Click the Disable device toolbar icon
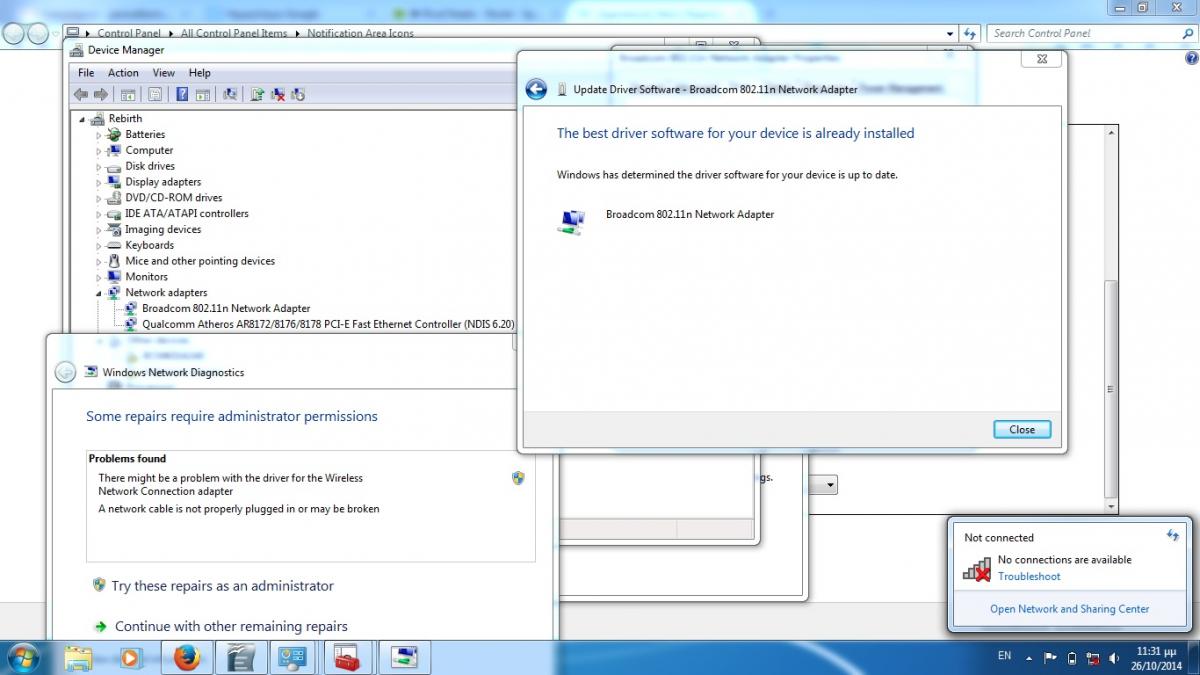The image size is (1200, 675). click(x=297, y=94)
